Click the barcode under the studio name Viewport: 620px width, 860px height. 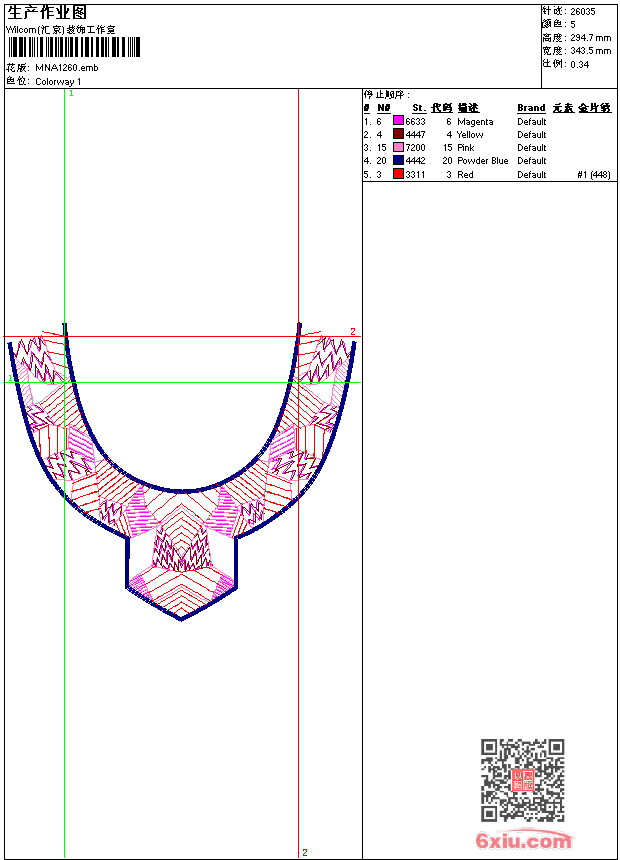click(74, 47)
